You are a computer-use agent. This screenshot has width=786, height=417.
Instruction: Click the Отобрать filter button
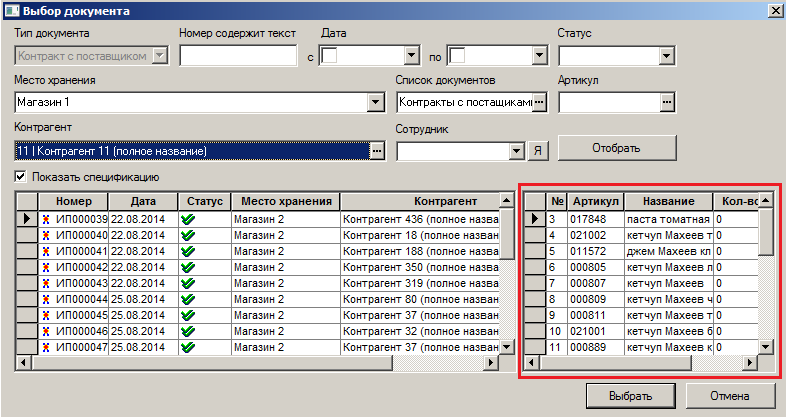pyautogui.click(x=617, y=148)
